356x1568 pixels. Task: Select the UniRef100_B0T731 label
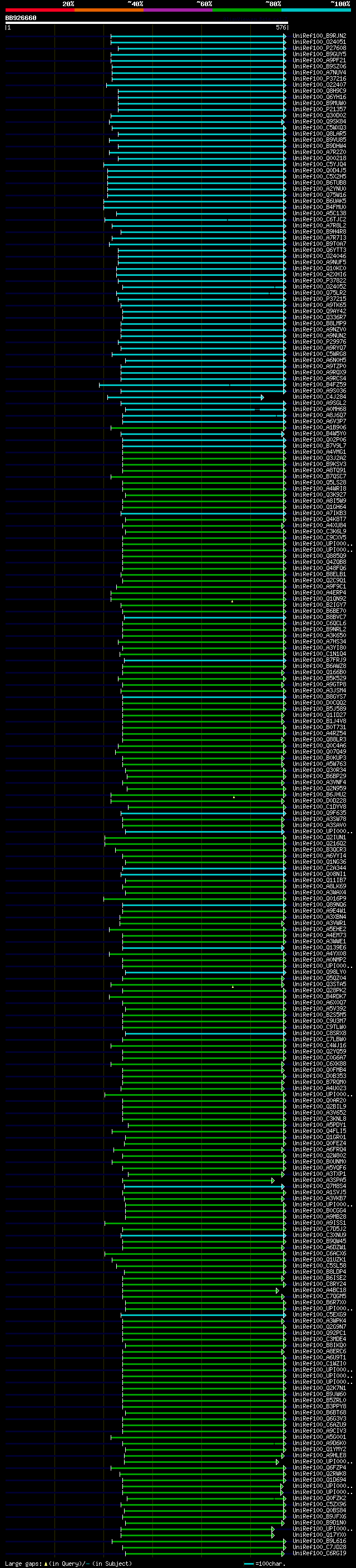click(319, 728)
